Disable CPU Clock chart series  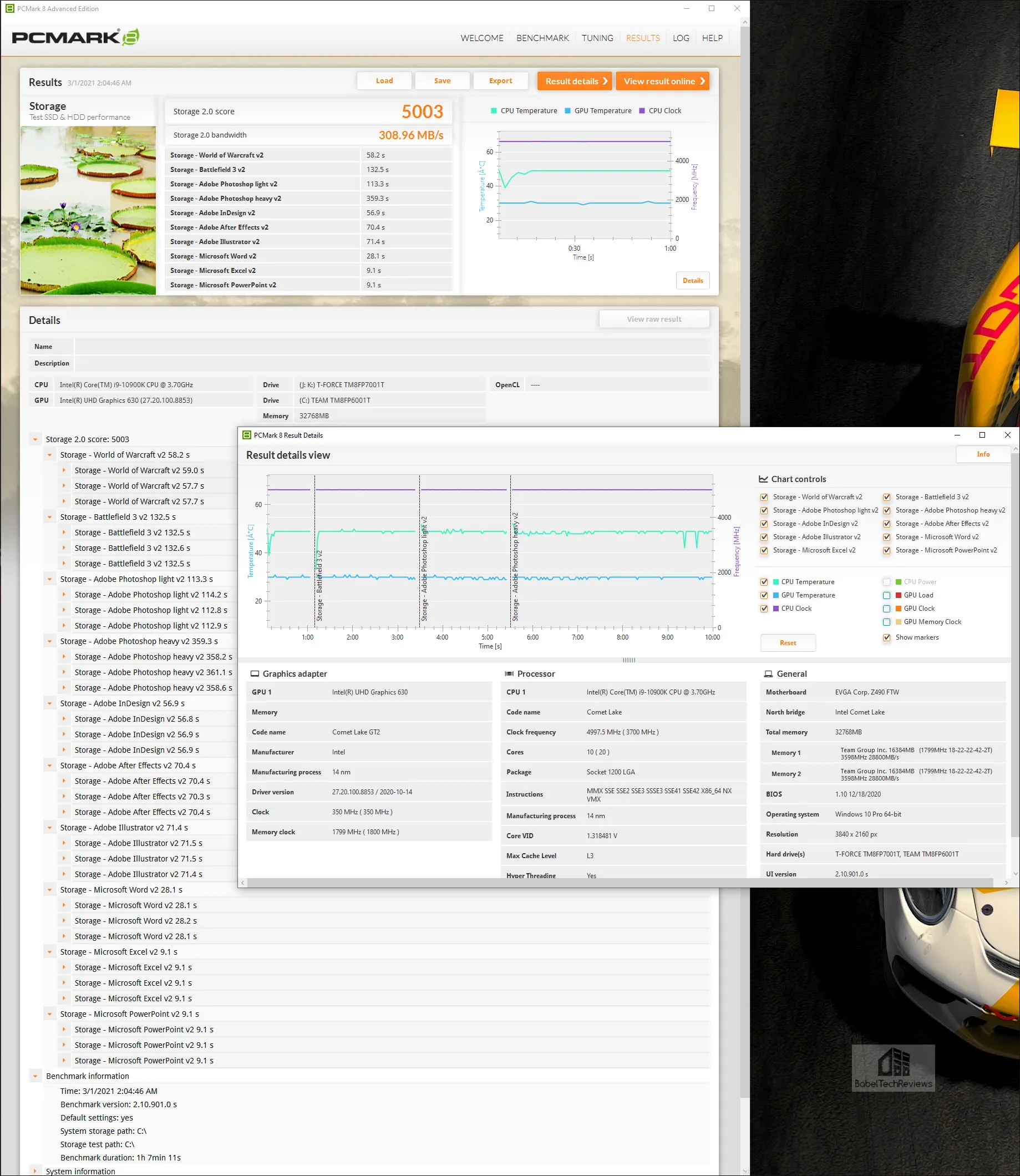(x=764, y=609)
